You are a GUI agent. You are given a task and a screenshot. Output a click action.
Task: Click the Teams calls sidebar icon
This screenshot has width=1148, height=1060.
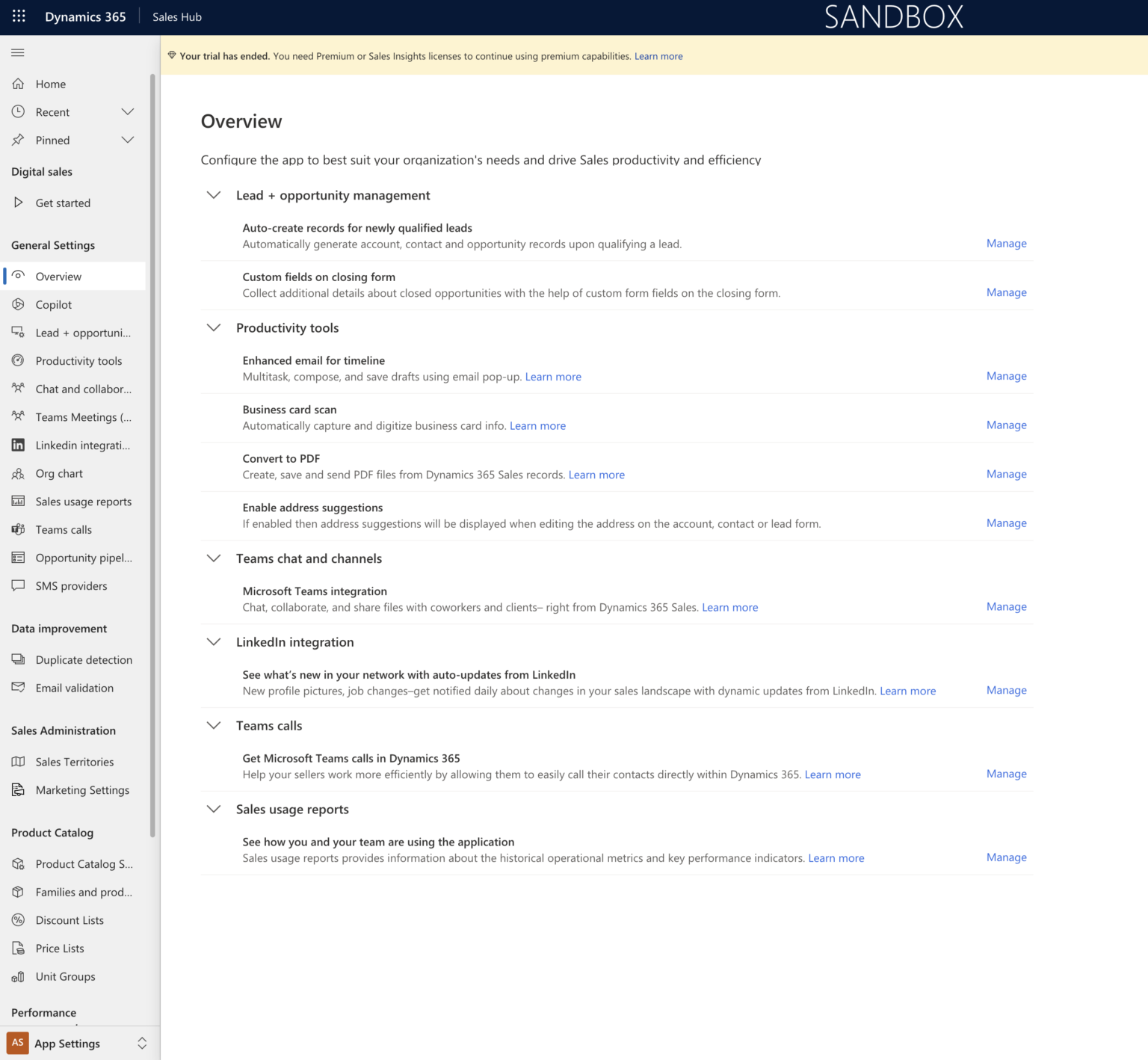(18, 529)
